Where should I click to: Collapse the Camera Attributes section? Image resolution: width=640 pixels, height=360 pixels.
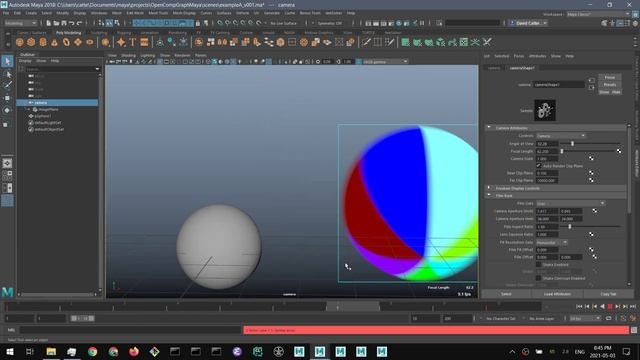[489, 128]
